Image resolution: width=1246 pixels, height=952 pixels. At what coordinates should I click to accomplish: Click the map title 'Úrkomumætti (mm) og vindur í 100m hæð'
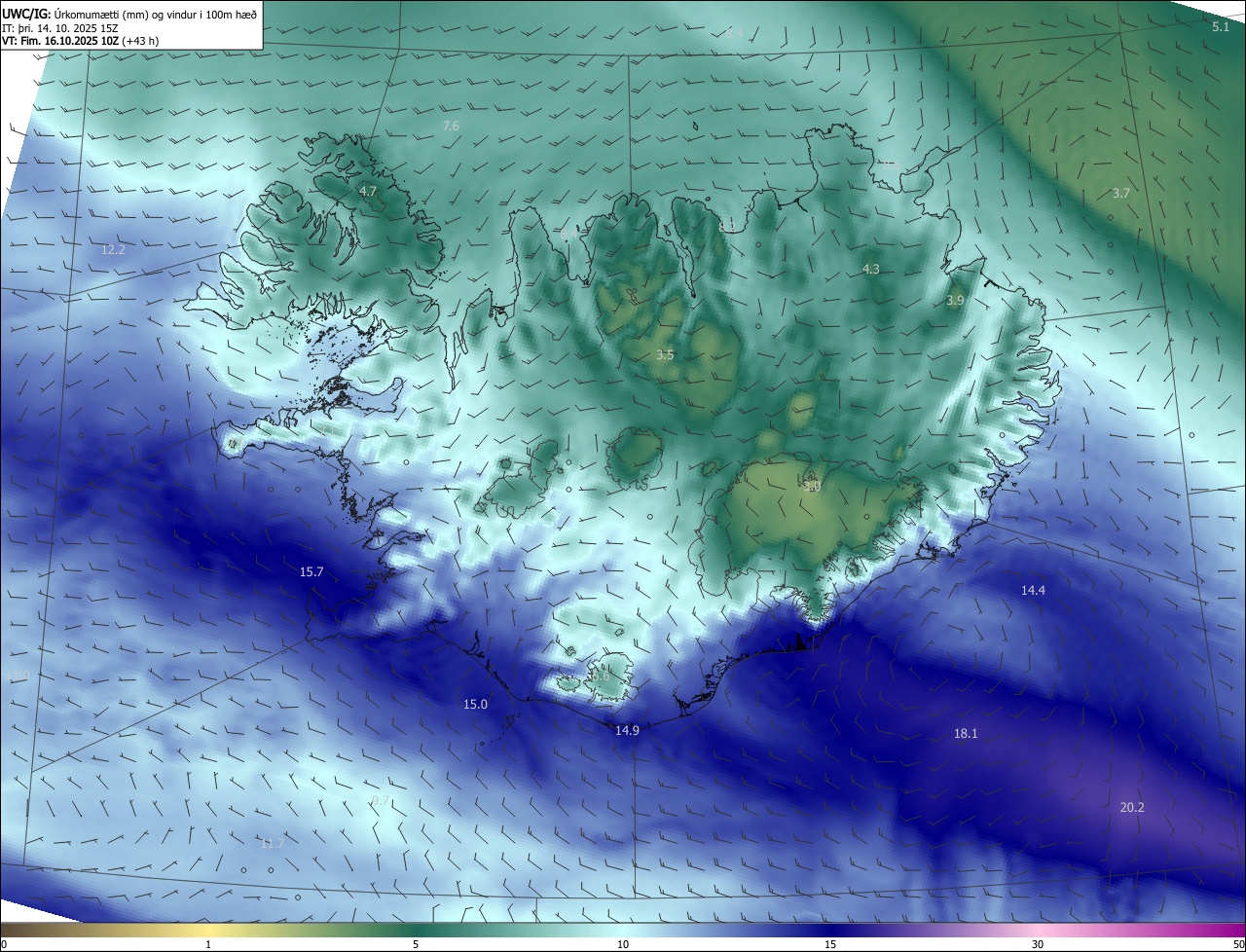tap(158, 15)
